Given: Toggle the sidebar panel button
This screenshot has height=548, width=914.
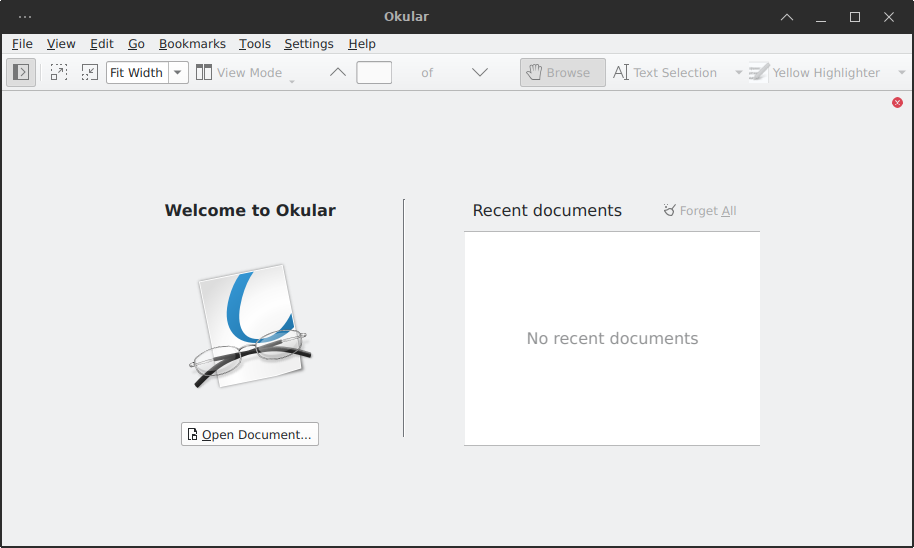Looking at the screenshot, I should (x=21, y=72).
